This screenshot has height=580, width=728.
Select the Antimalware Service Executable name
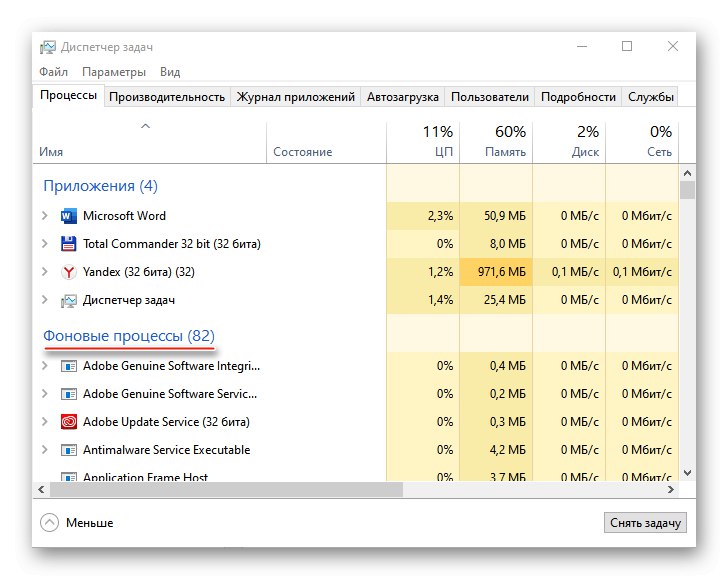click(167, 450)
